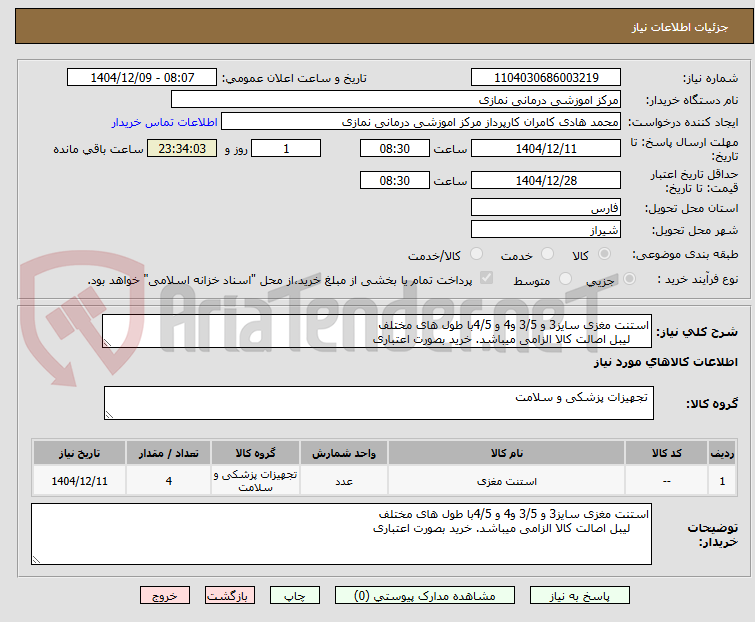Click the نام کالا column header
Viewport: 755px width, 622px height.
click(507, 453)
